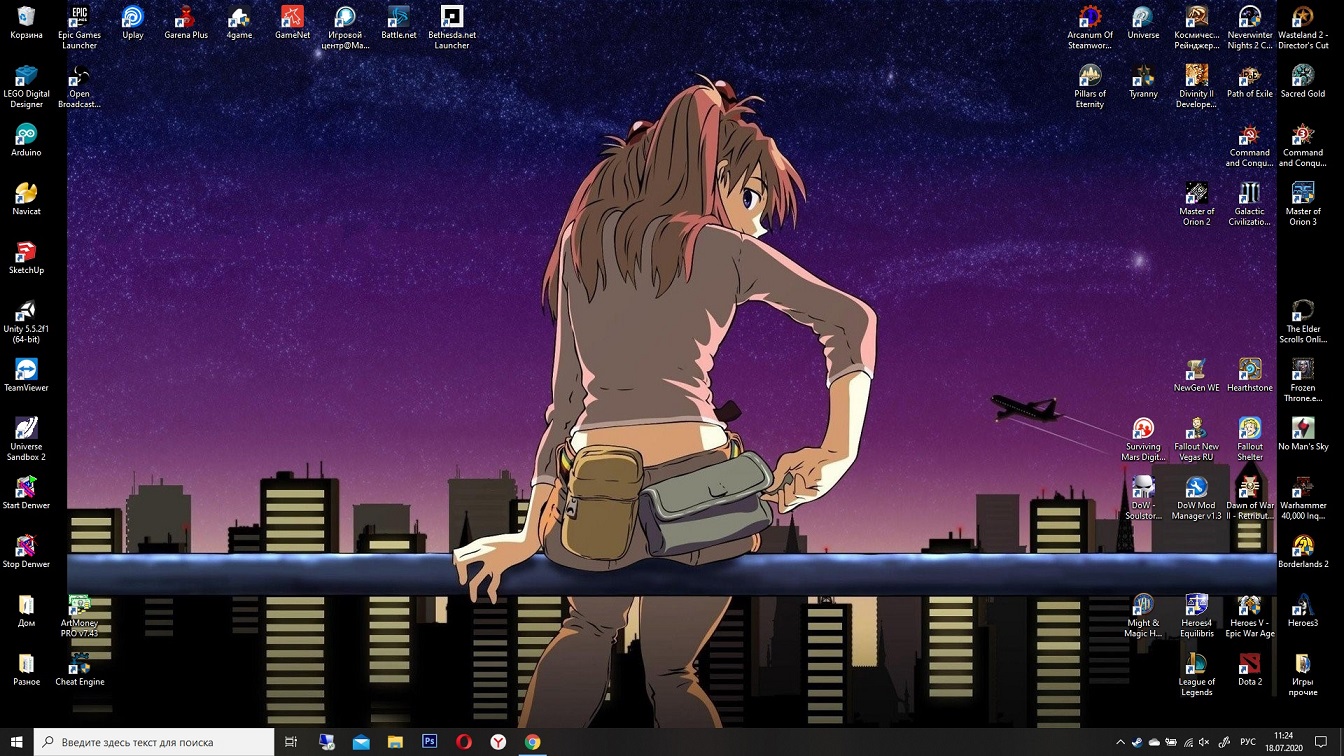Open the Action Center notifications panel
Viewport: 1344px width, 756px height.
point(1322,742)
